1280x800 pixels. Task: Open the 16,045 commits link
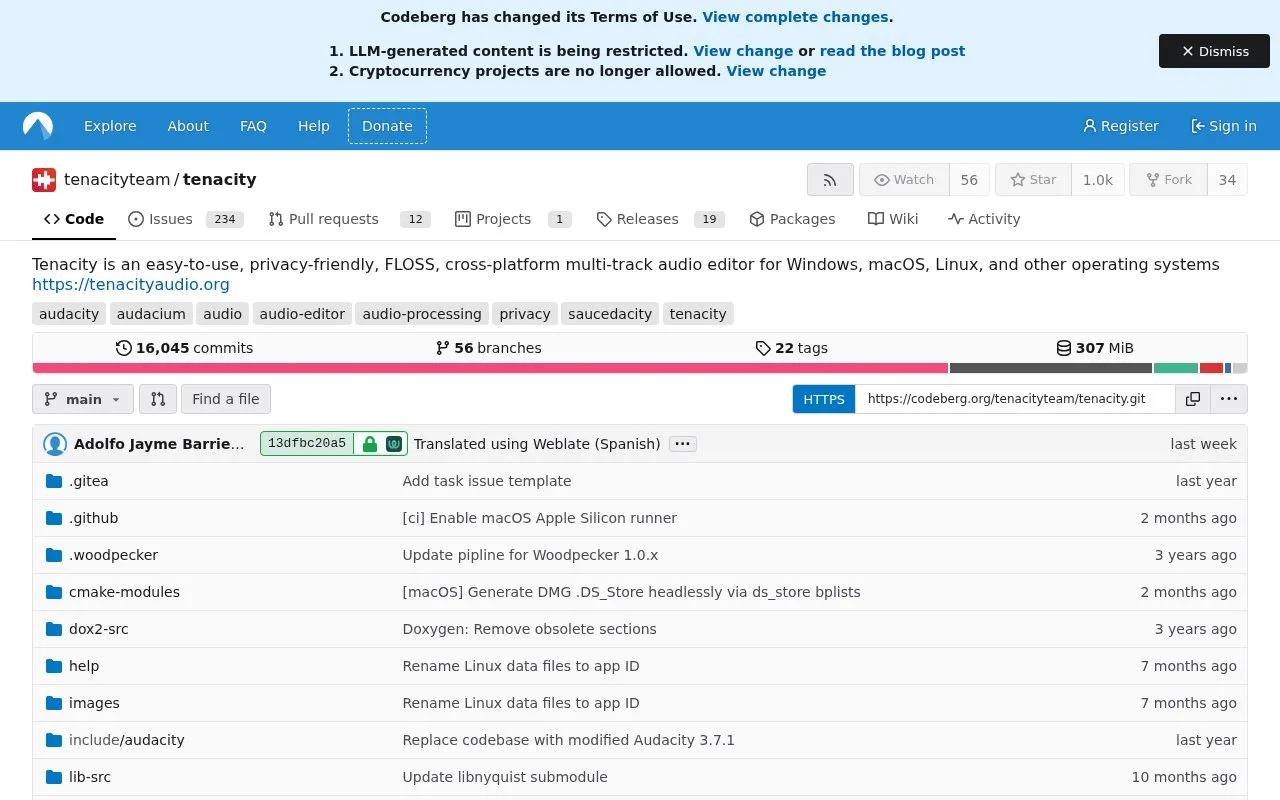185,348
